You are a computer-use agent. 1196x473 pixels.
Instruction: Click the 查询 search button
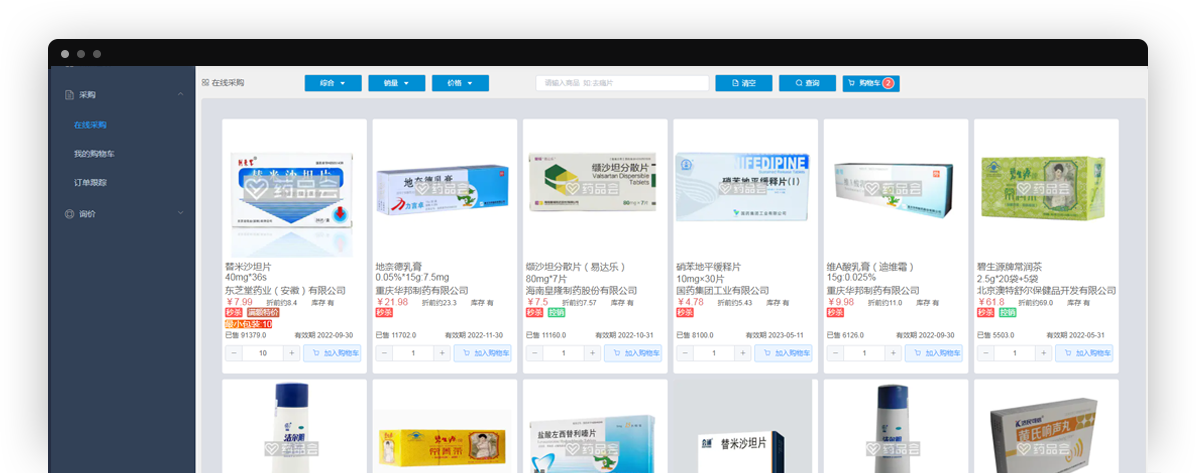point(807,83)
